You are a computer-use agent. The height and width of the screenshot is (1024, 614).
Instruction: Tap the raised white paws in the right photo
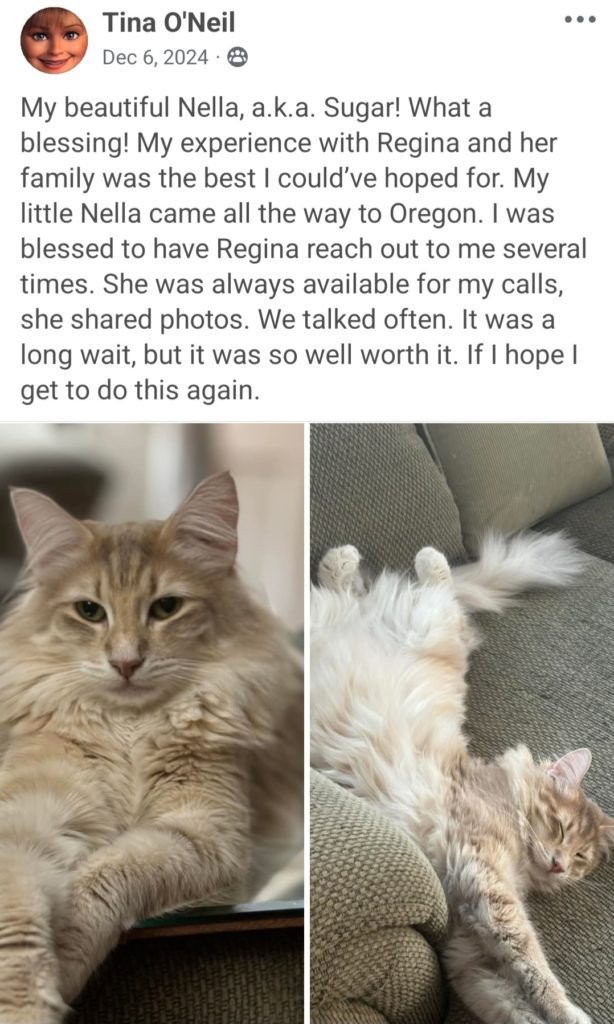coord(385,564)
